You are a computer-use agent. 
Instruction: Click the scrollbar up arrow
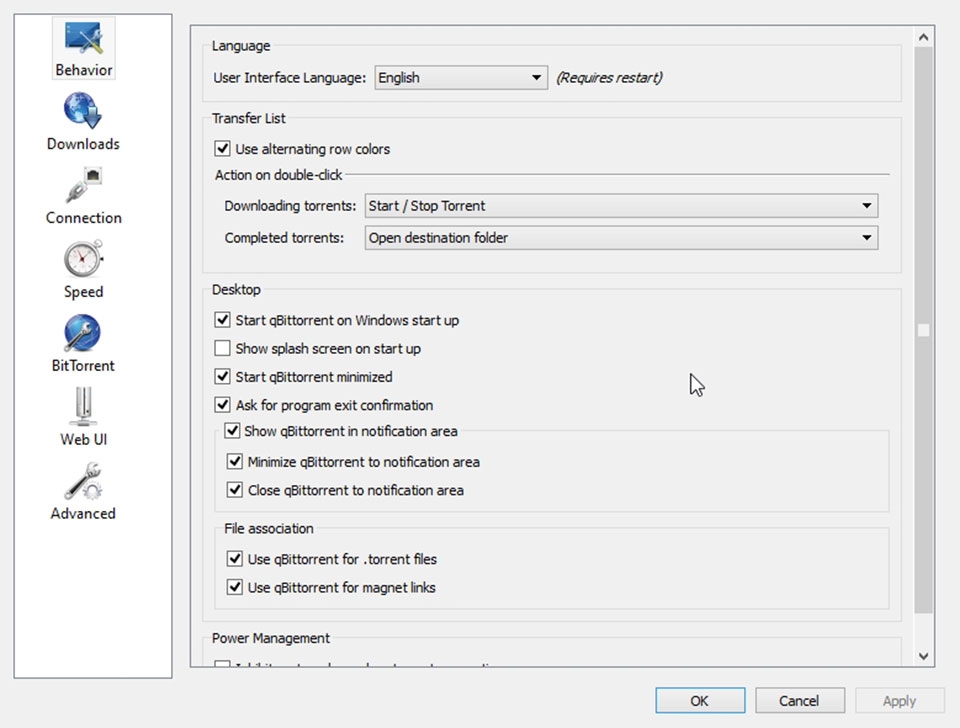tap(923, 37)
